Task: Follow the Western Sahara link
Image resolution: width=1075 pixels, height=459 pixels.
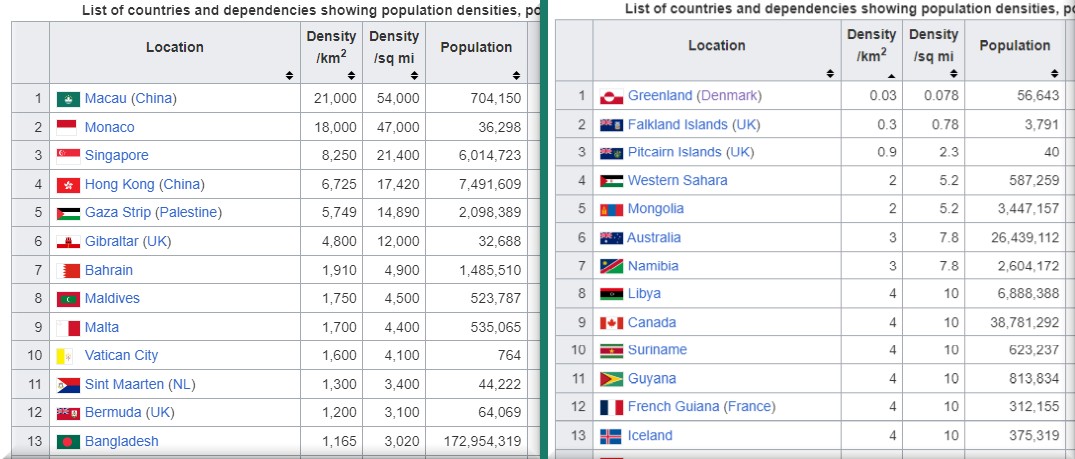Action: coord(677,180)
